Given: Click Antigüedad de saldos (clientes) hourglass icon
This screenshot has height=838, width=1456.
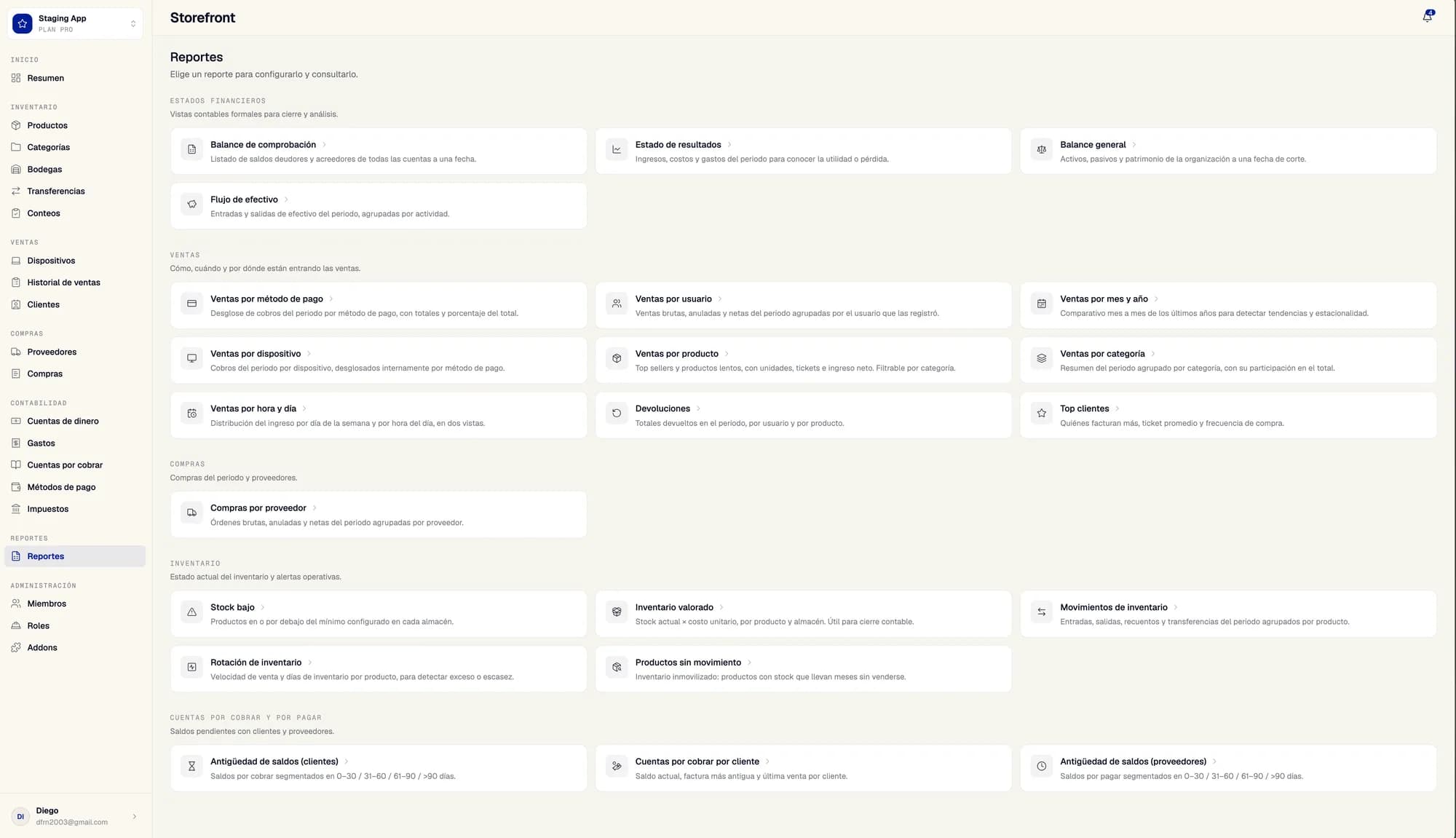Looking at the screenshot, I should pyautogui.click(x=191, y=766).
